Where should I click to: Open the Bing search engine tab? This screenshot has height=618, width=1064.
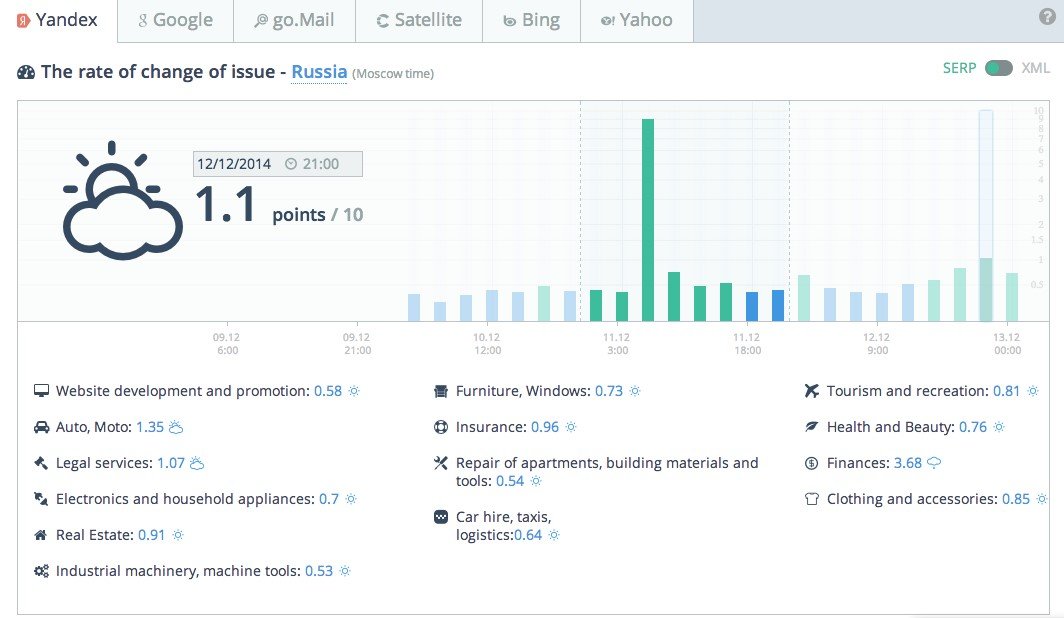coord(532,20)
